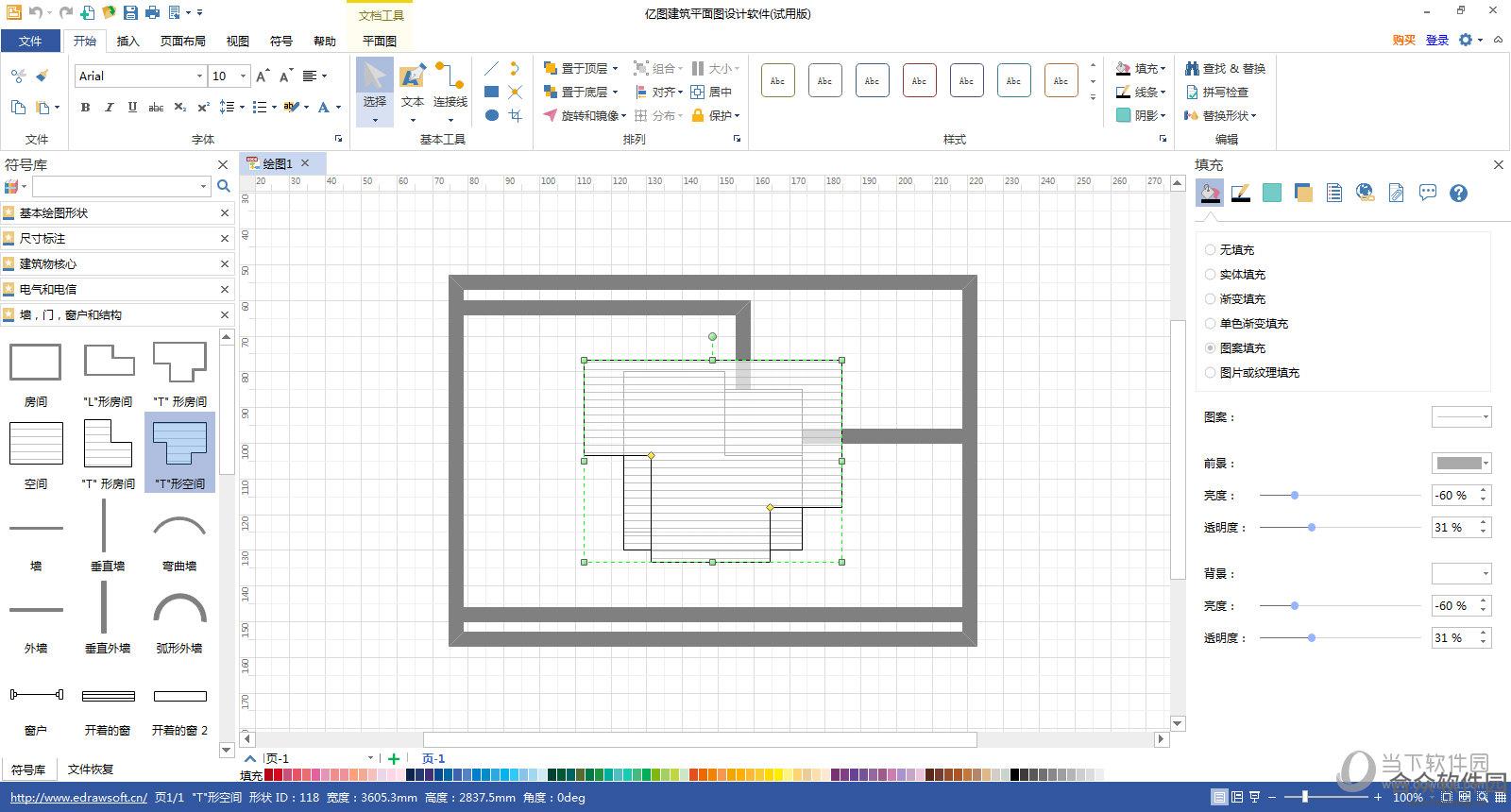Select 图案填充 pattern fill option
Image resolution: width=1511 pixels, height=812 pixels.
tap(1234, 348)
